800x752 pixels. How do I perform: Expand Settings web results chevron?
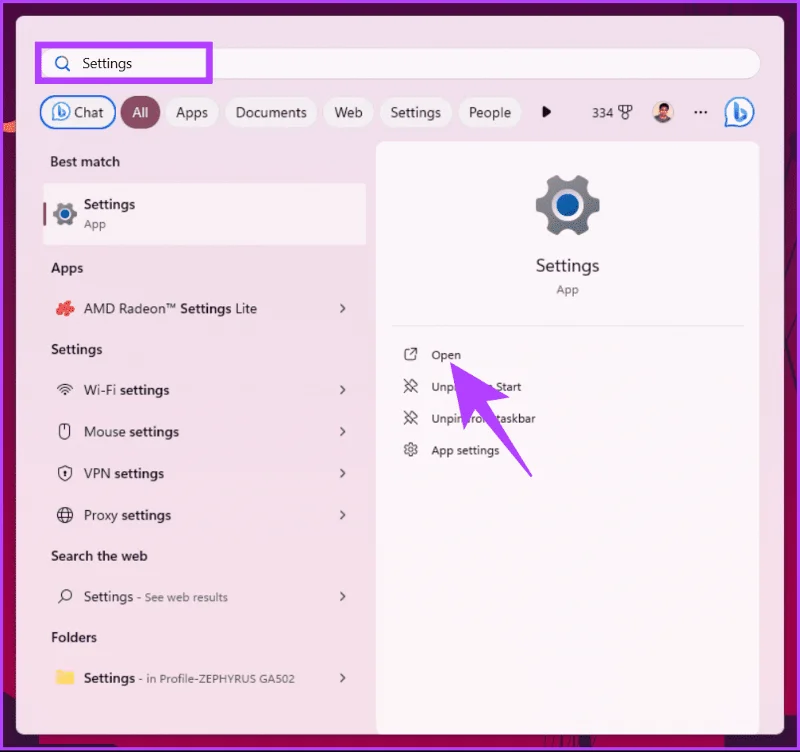point(342,596)
